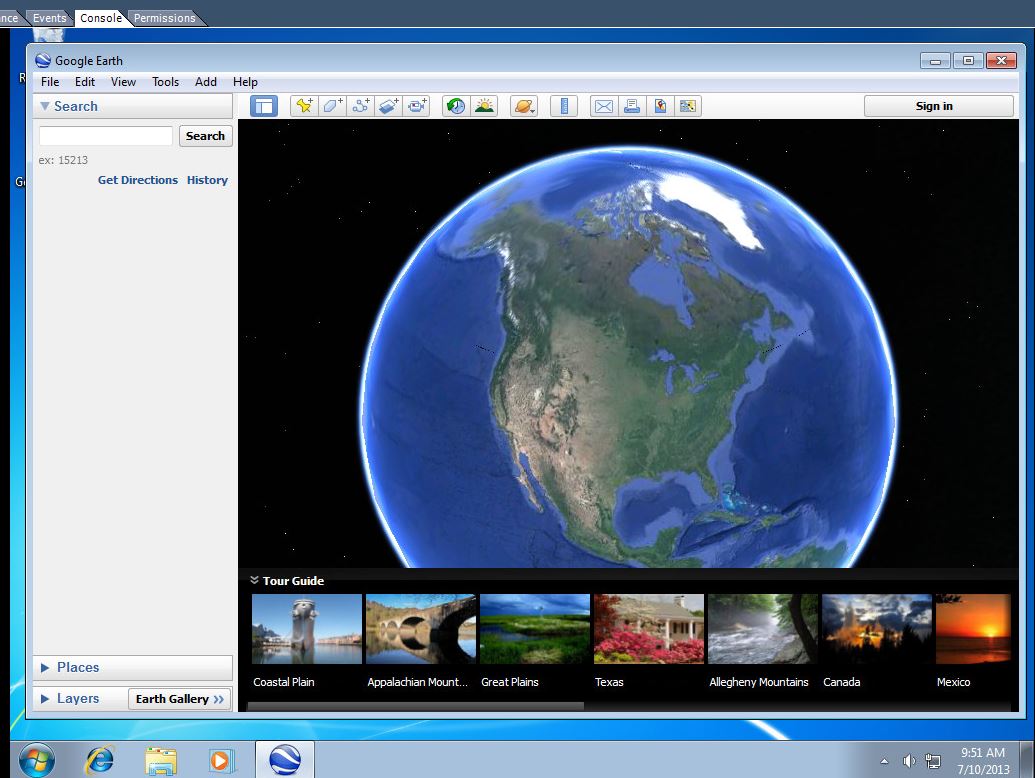Click the search input field
This screenshot has width=1035, height=778.
click(x=106, y=136)
